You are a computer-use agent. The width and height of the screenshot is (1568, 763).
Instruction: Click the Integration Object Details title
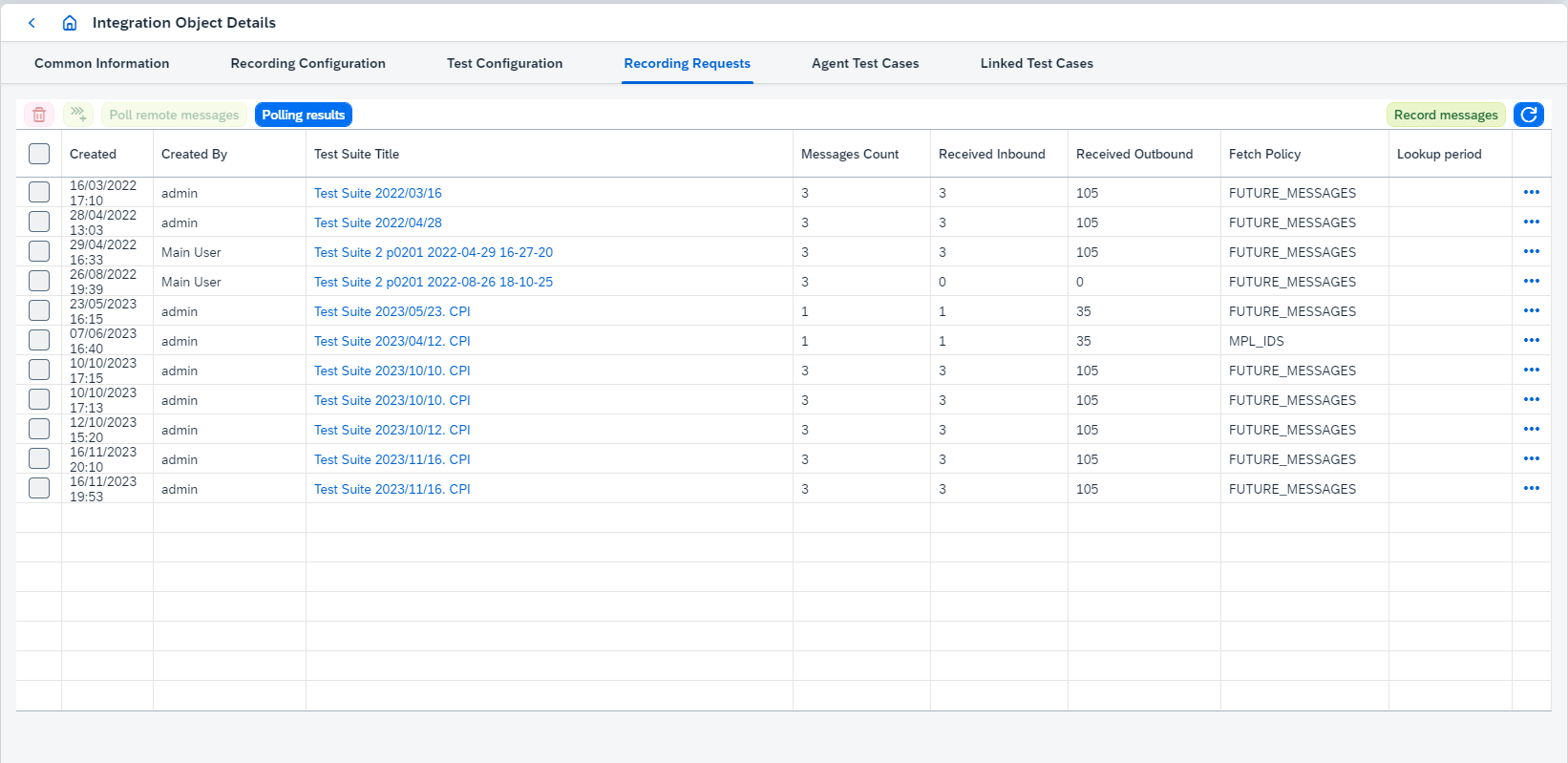pos(184,23)
